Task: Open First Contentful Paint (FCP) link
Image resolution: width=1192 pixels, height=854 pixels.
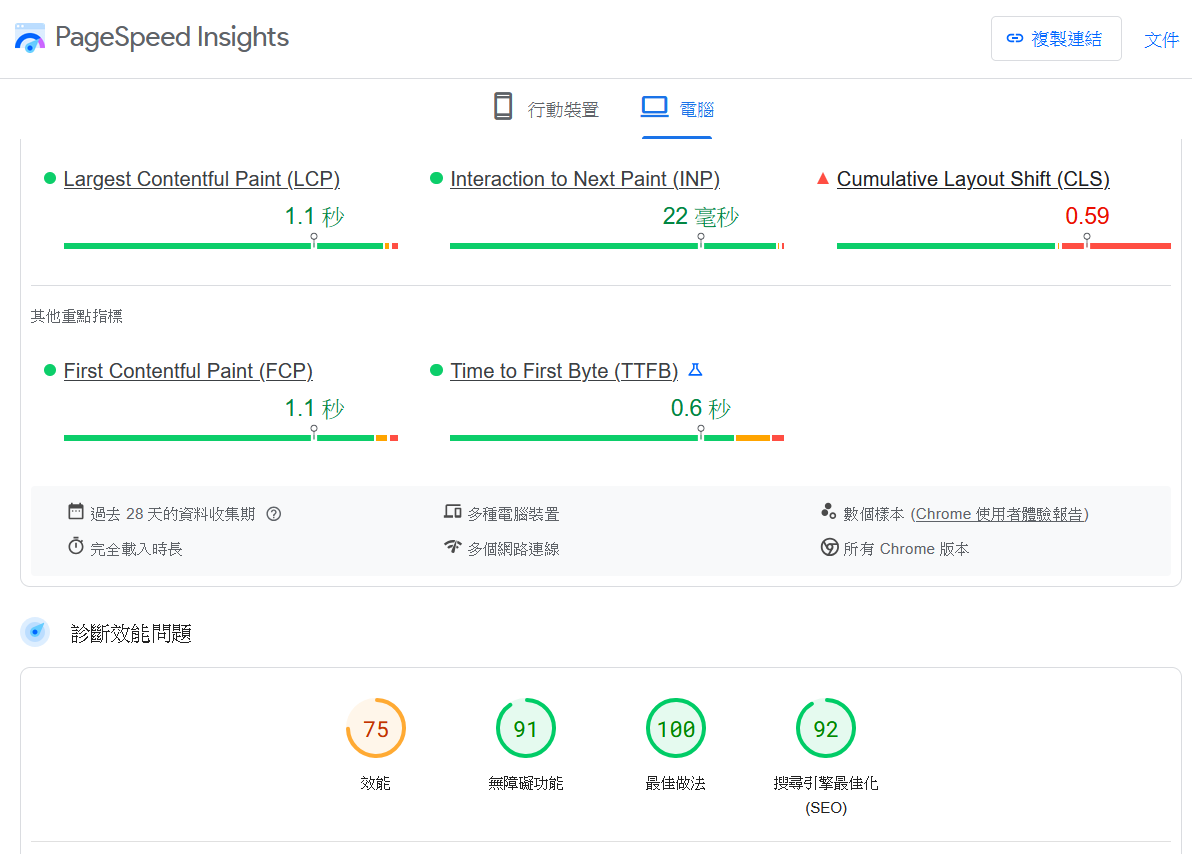Action: click(x=188, y=371)
